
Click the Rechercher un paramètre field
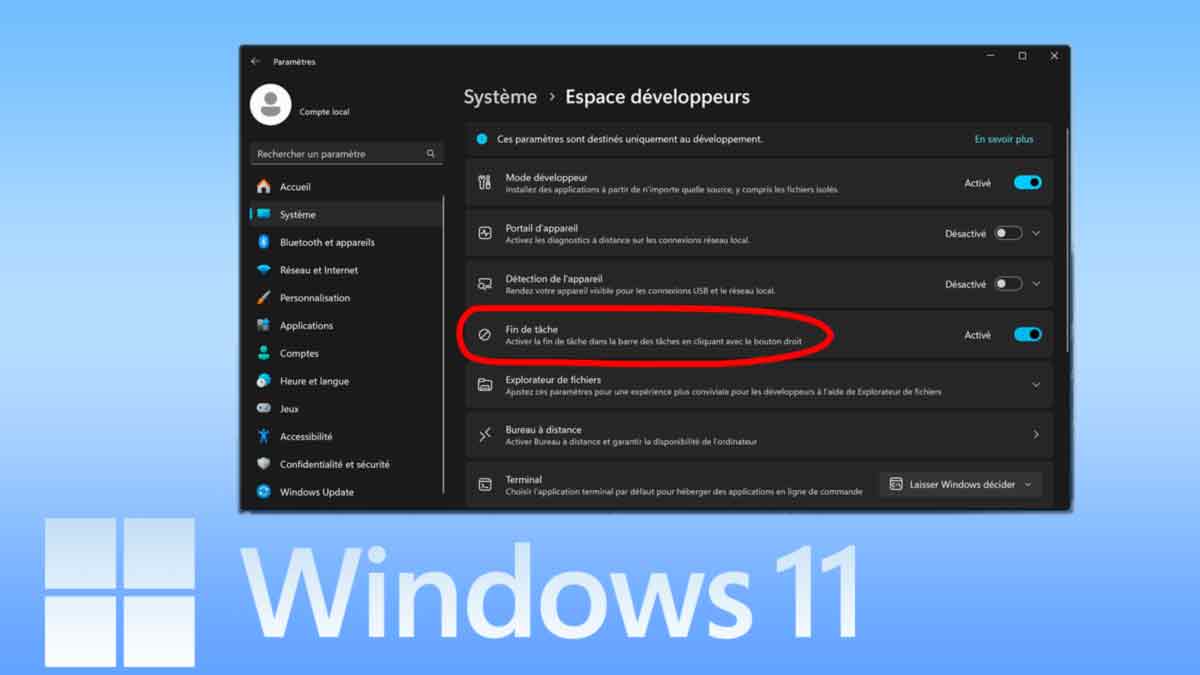pyautogui.click(x=346, y=154)
